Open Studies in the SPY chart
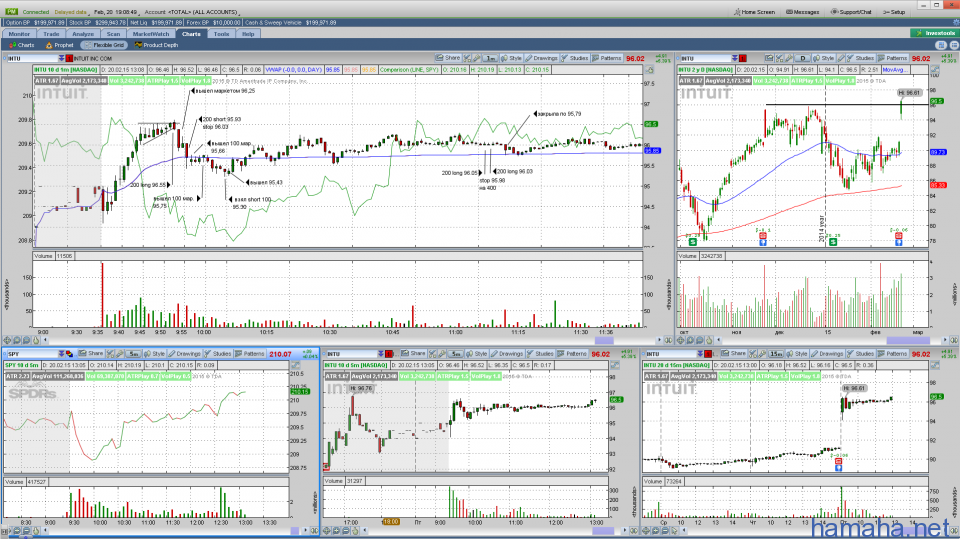The width and height of the screenshot is (960, 539). (218, 353)
